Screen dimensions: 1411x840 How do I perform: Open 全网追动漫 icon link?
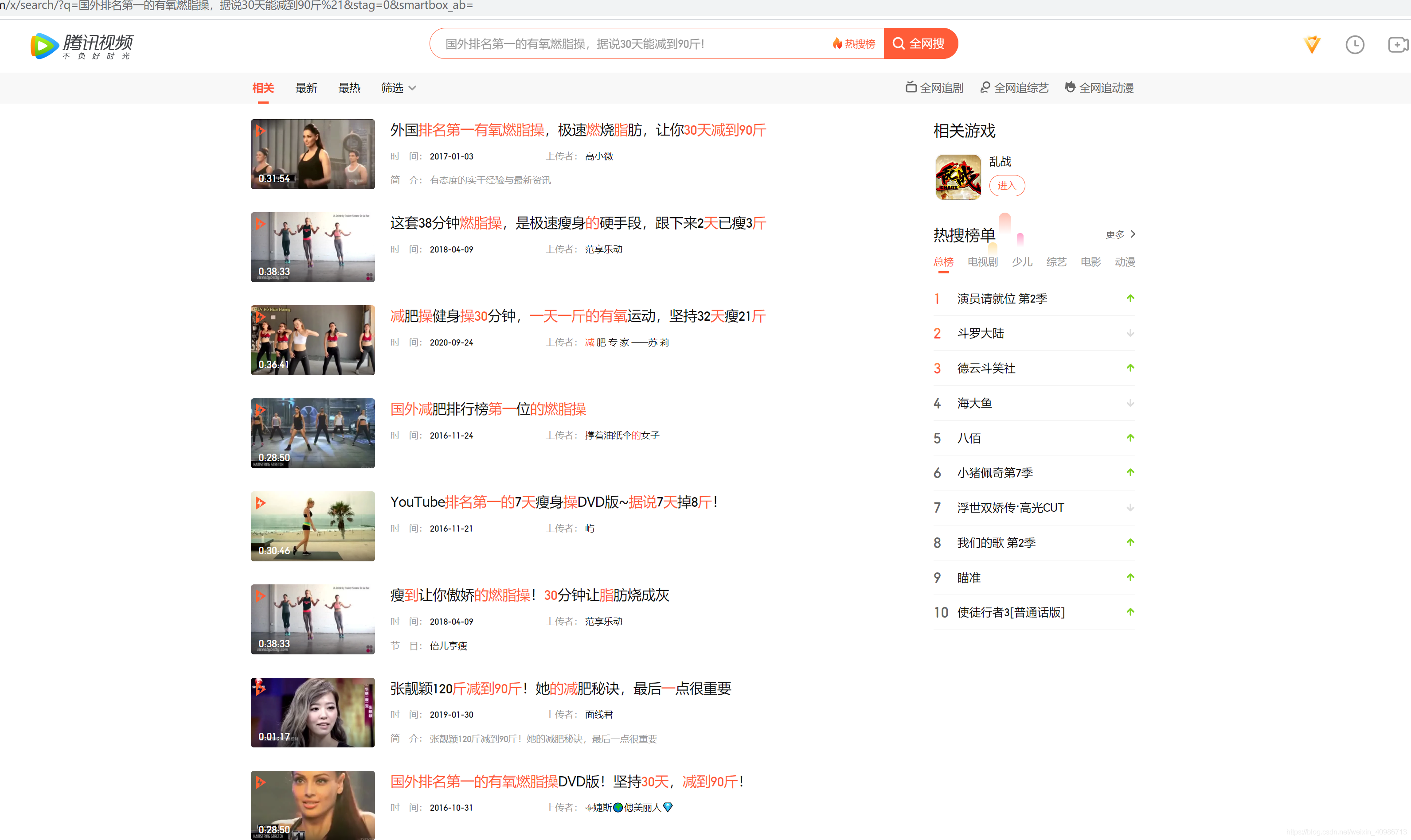click(x=1070, y=87)
